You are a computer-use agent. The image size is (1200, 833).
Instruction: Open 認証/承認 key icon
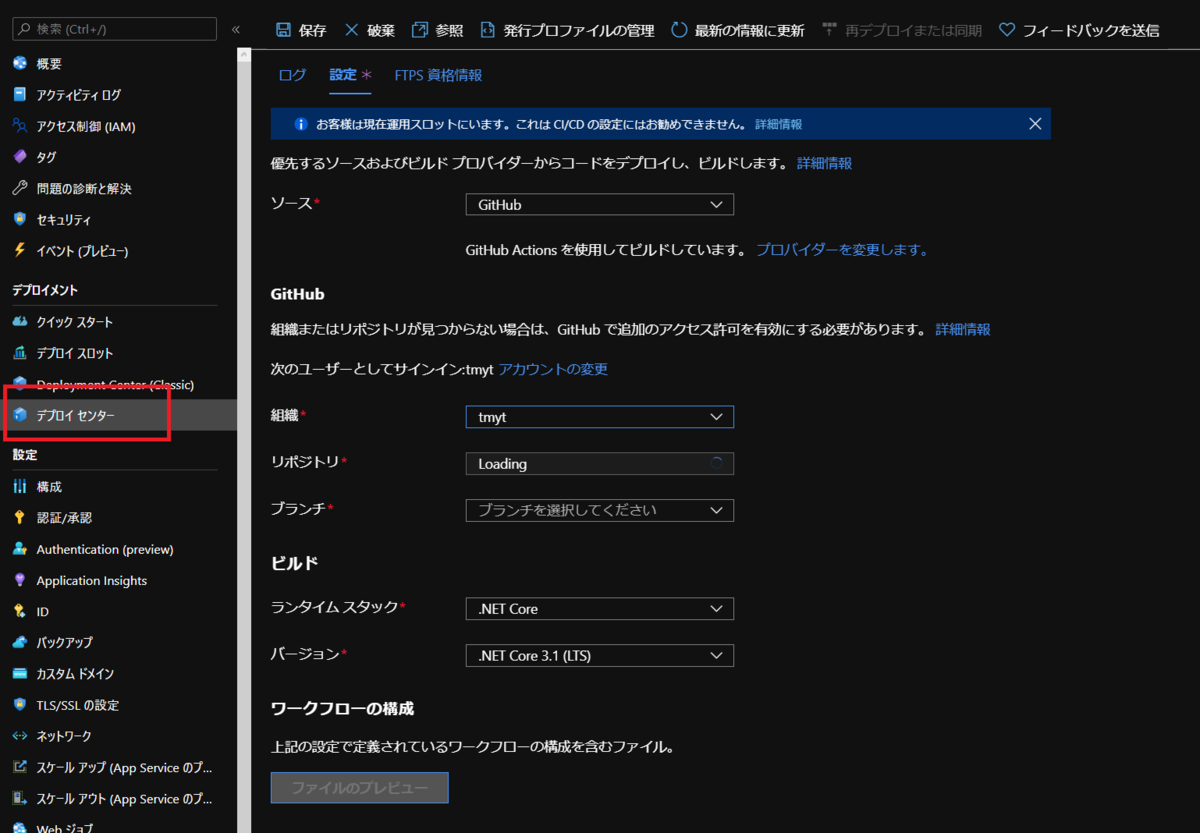pos(19,517)
